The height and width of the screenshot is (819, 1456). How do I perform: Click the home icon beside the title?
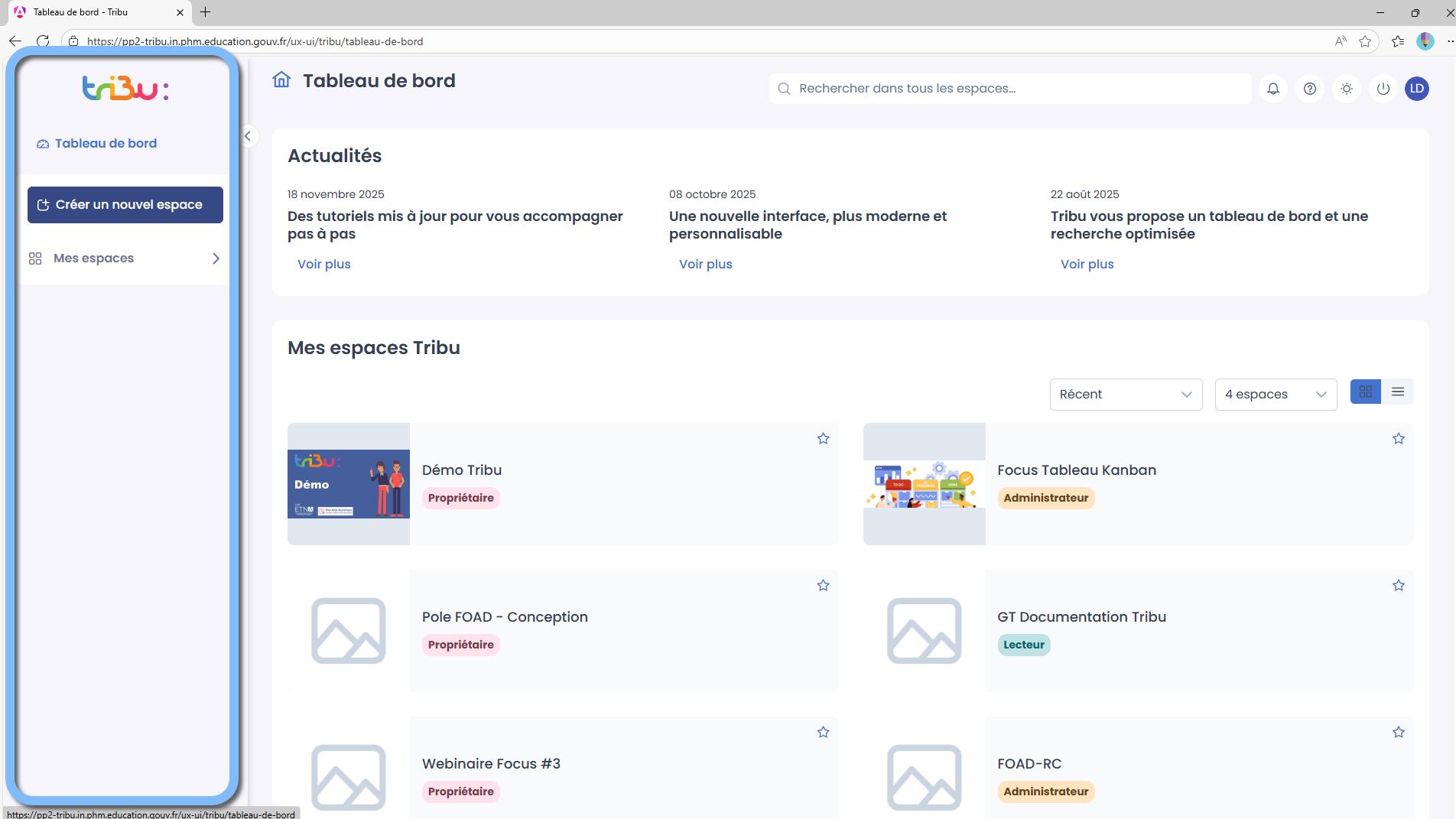(x=281, y=80)
